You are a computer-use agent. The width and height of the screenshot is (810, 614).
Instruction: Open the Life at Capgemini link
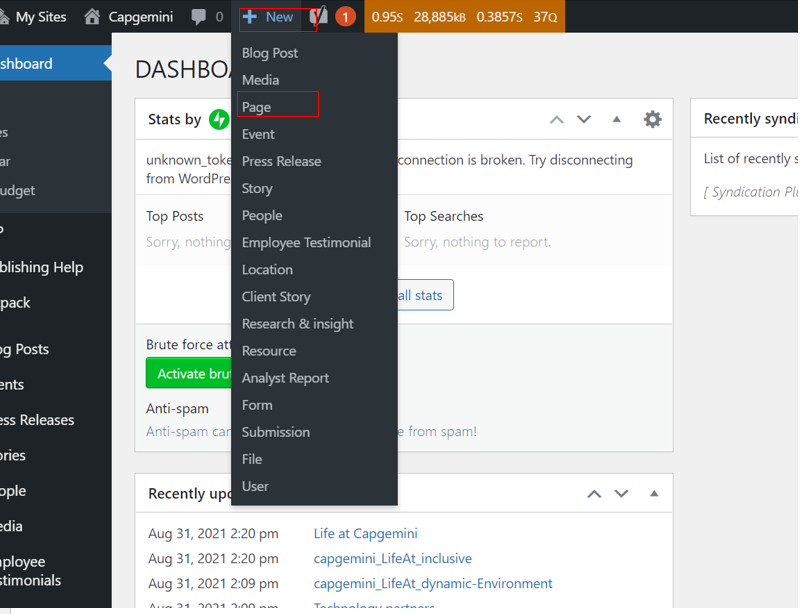(365, 534)
